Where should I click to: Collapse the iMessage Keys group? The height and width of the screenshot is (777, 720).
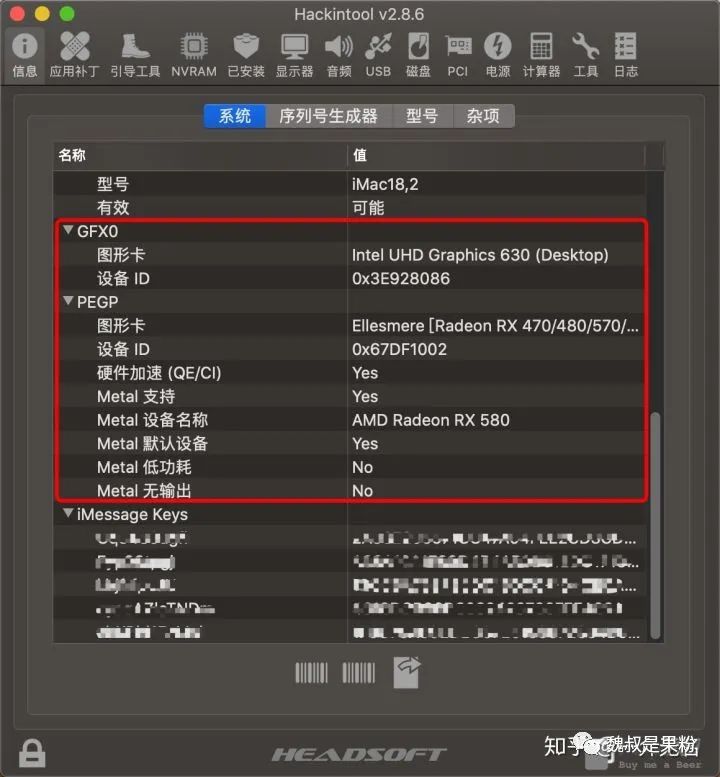(68, 513)
